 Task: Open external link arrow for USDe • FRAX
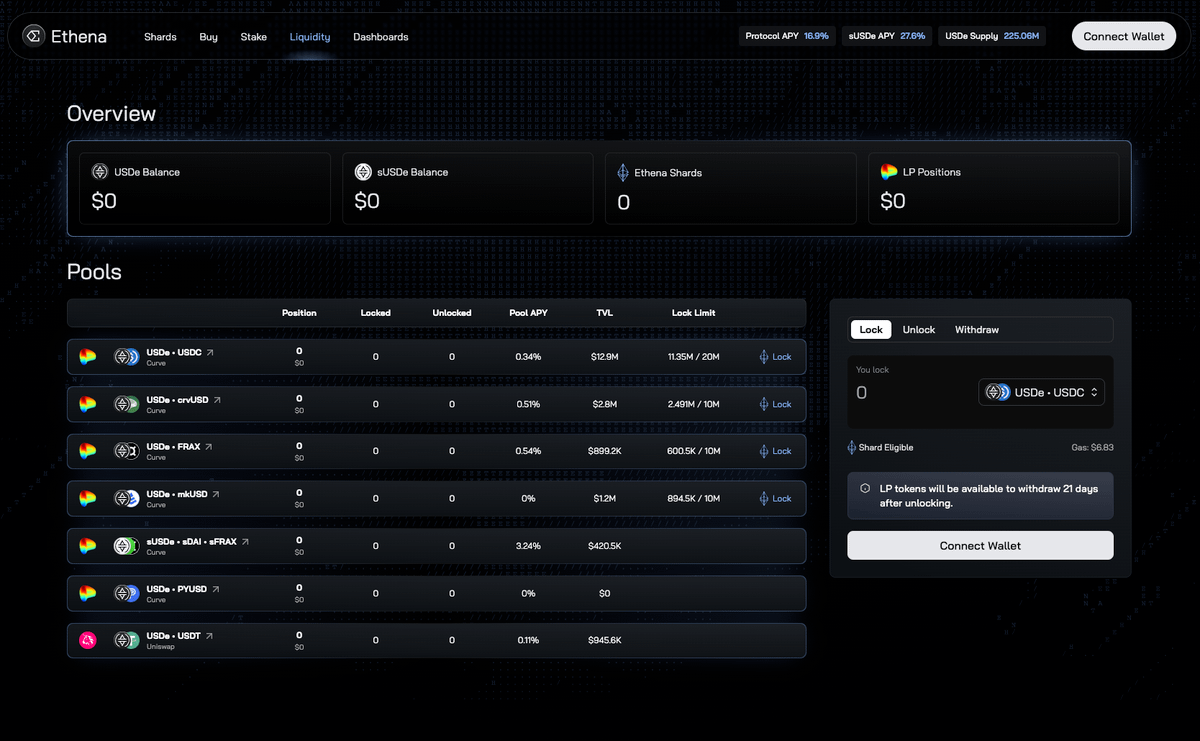point(210,446)
